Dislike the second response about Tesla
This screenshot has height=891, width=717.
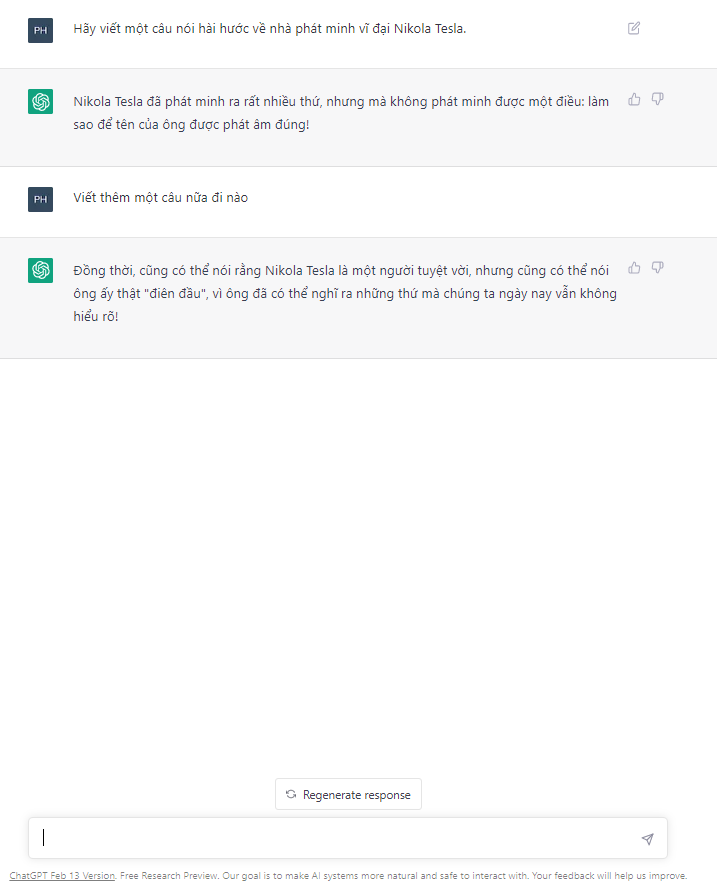point(658,268)
